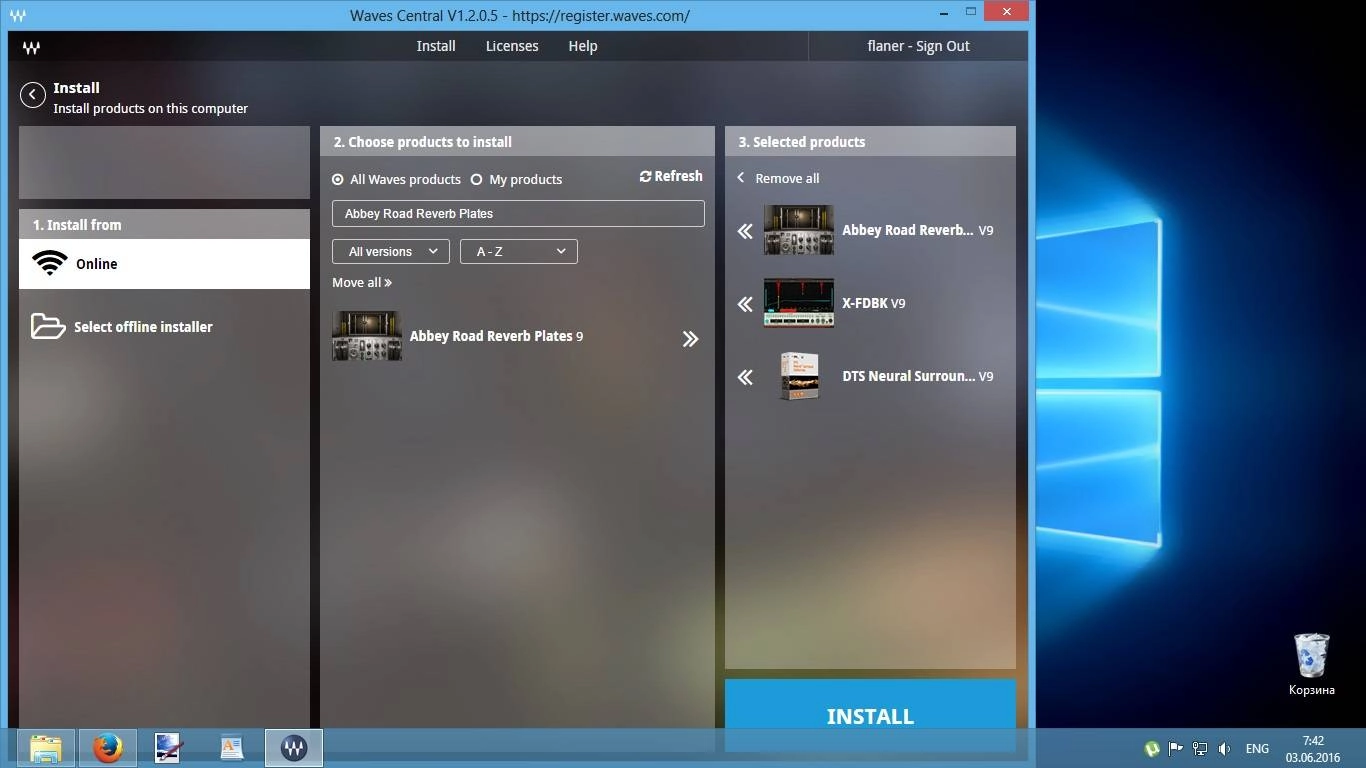Click the network tray icon
This screenshot has height=768, width=1366.
coord(1200,749)
